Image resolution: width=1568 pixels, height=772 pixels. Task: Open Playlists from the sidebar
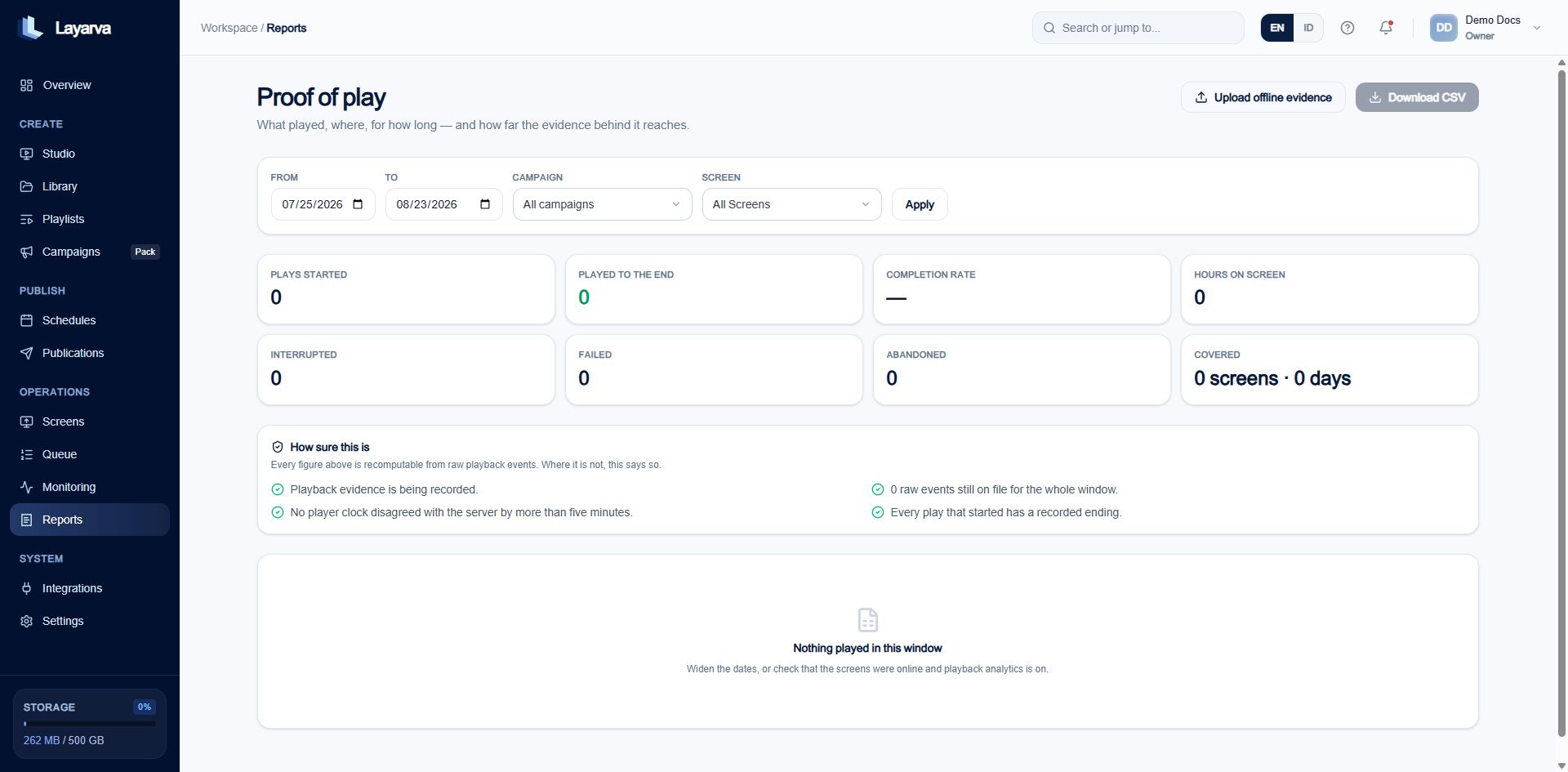pos(90,219)
